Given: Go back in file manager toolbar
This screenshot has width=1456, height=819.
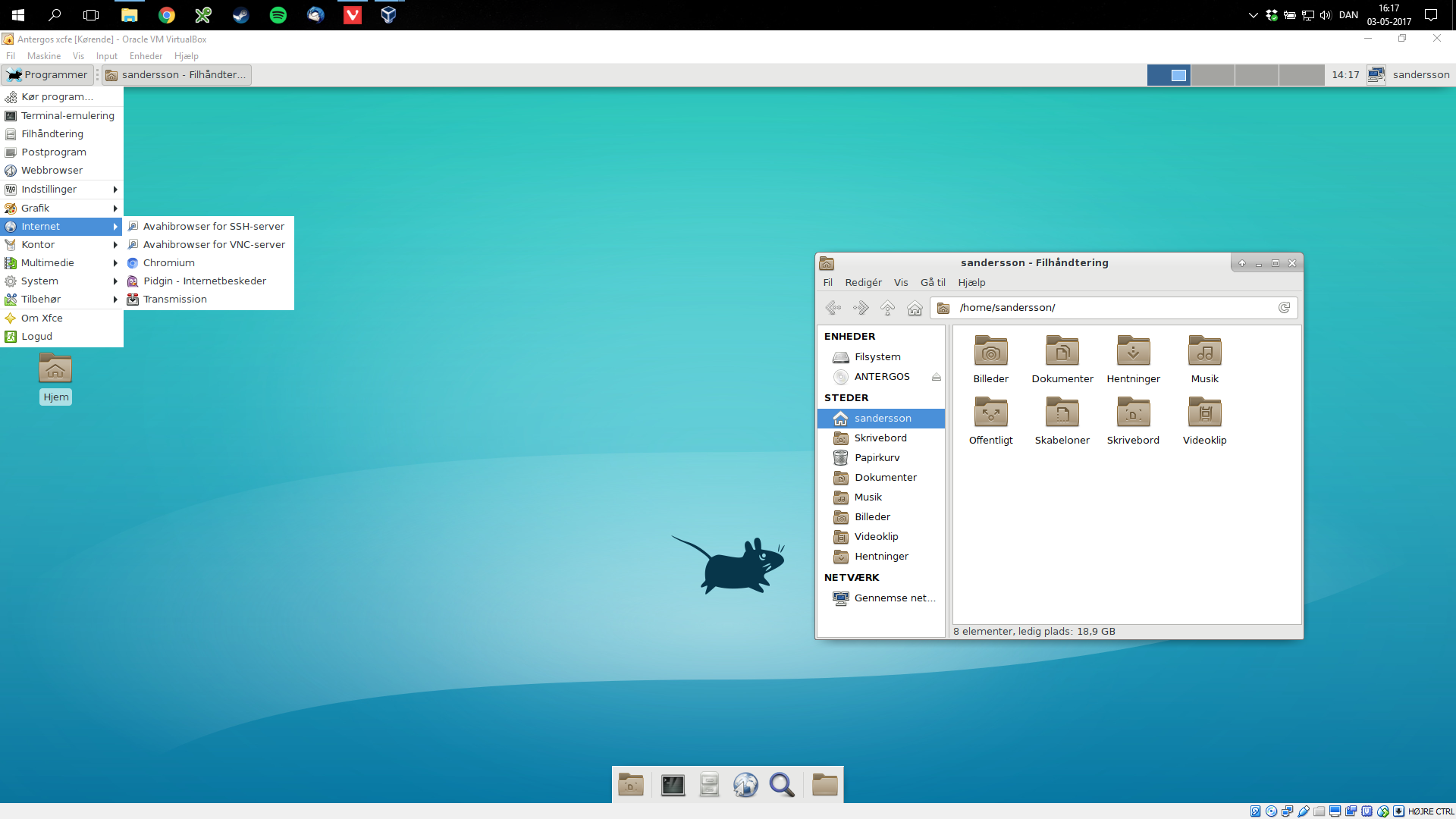Looking at the screenshot, I should [833, 307].
